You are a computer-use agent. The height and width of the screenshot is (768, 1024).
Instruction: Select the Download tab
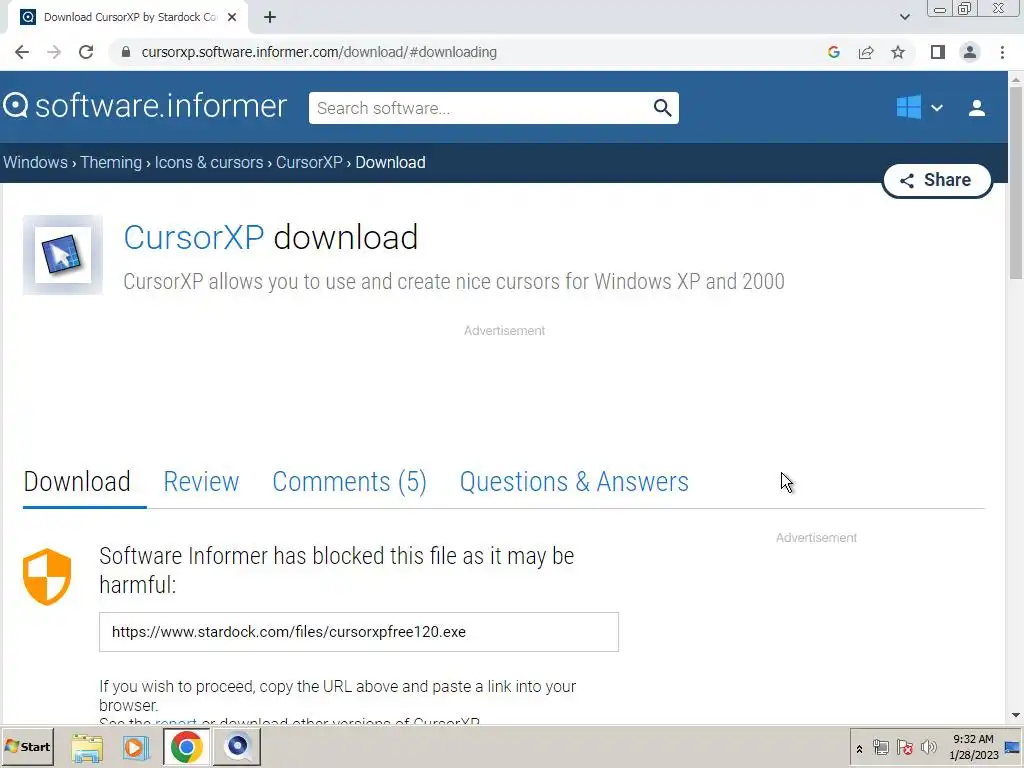click(x=77, y=482)
